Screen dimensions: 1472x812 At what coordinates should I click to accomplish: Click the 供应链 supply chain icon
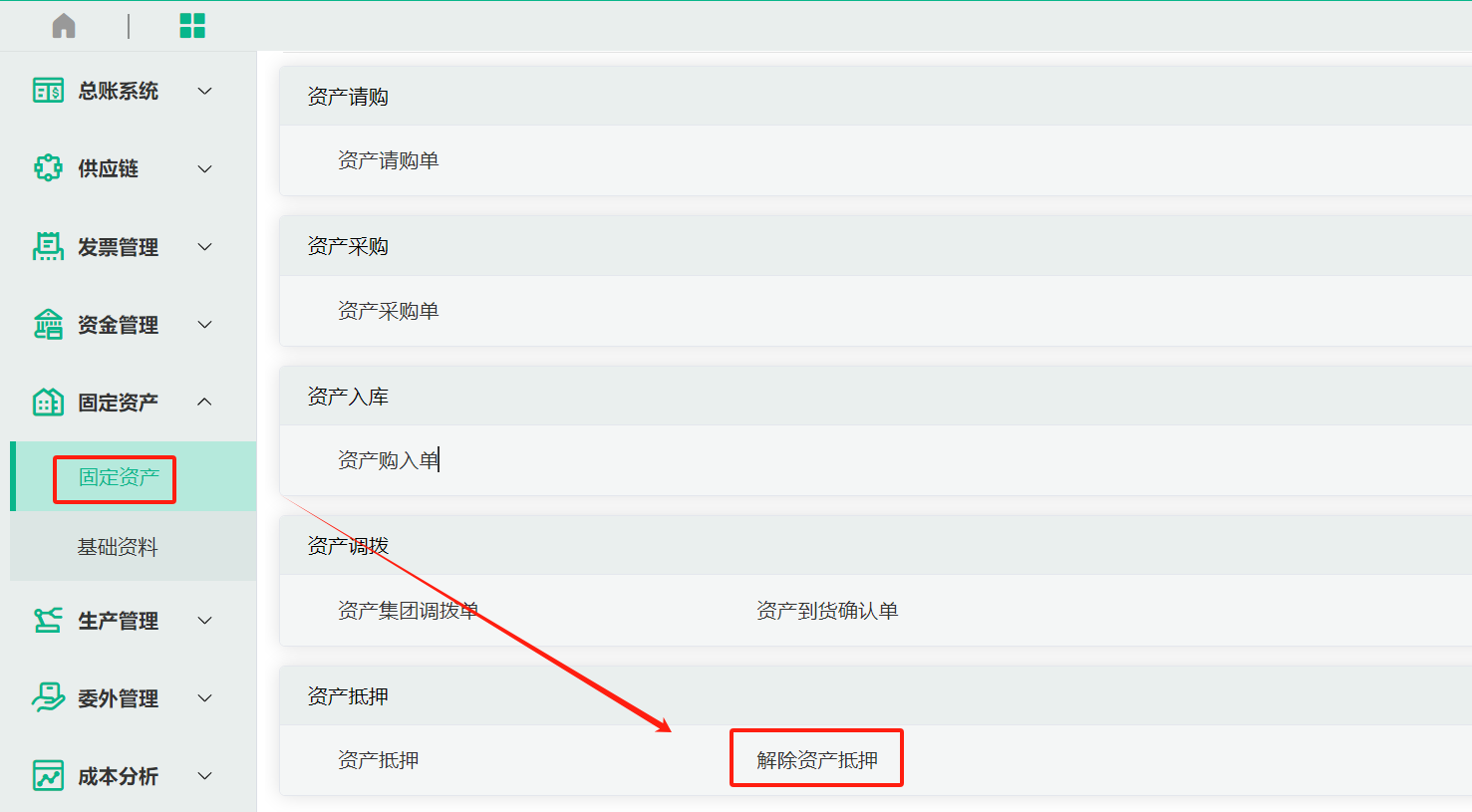coord(48,168)
